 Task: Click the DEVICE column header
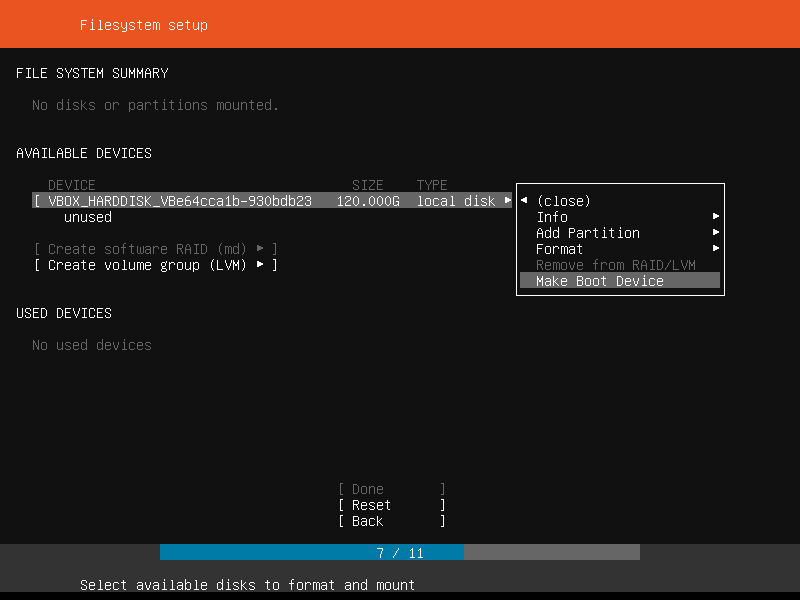click(72, 185)
